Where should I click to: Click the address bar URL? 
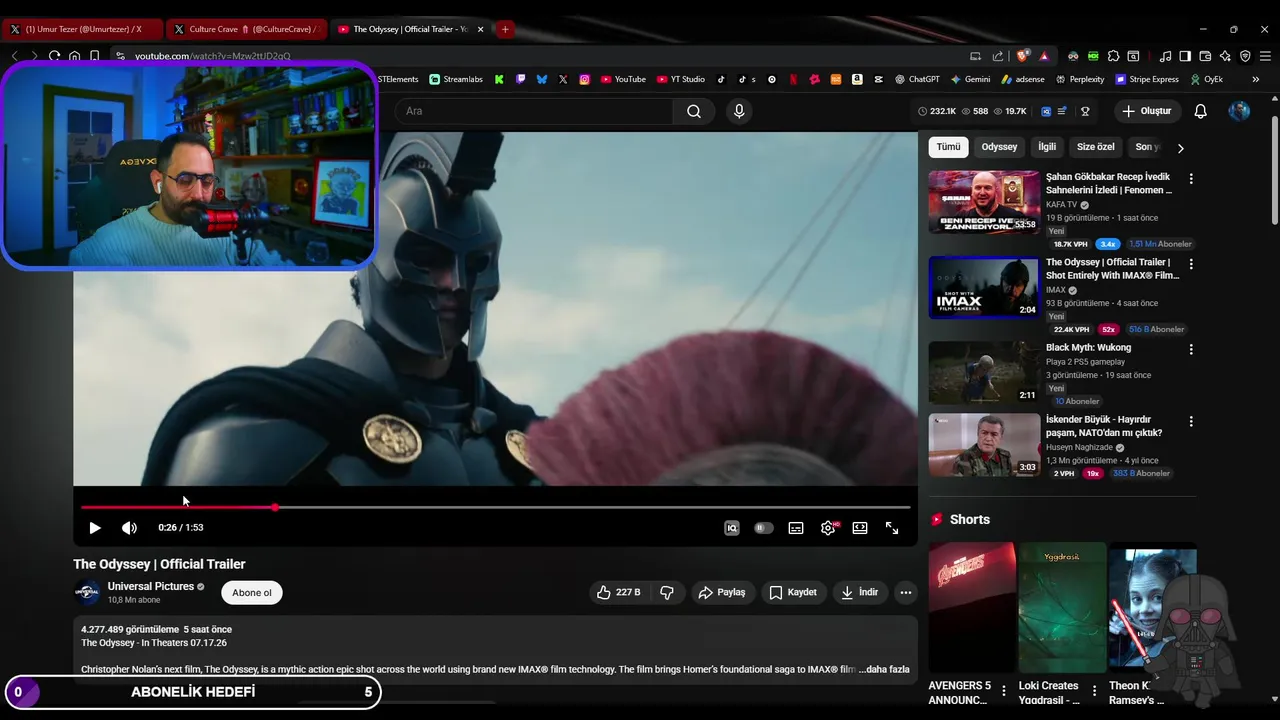click(x=213, y=56)
